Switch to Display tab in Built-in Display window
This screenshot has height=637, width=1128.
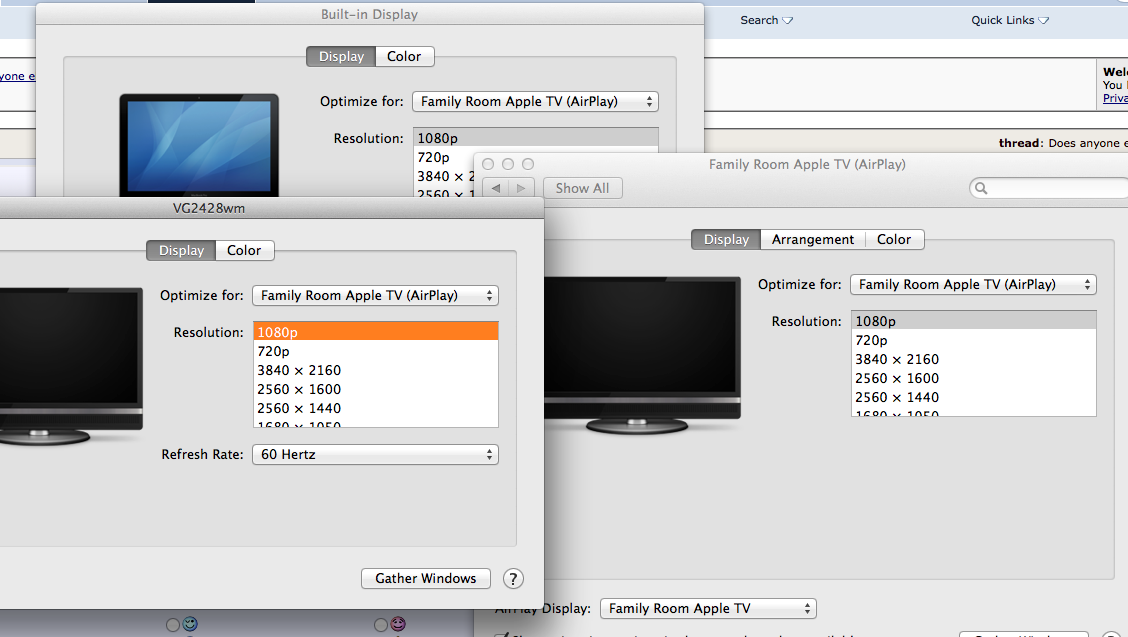[341, 57]
